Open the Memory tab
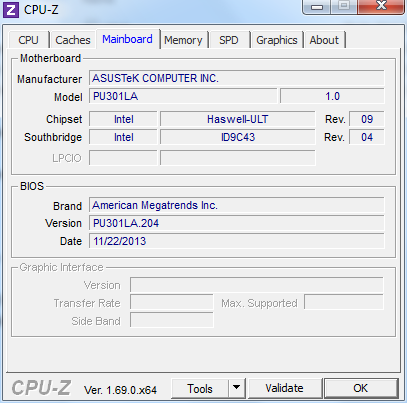 183,40
